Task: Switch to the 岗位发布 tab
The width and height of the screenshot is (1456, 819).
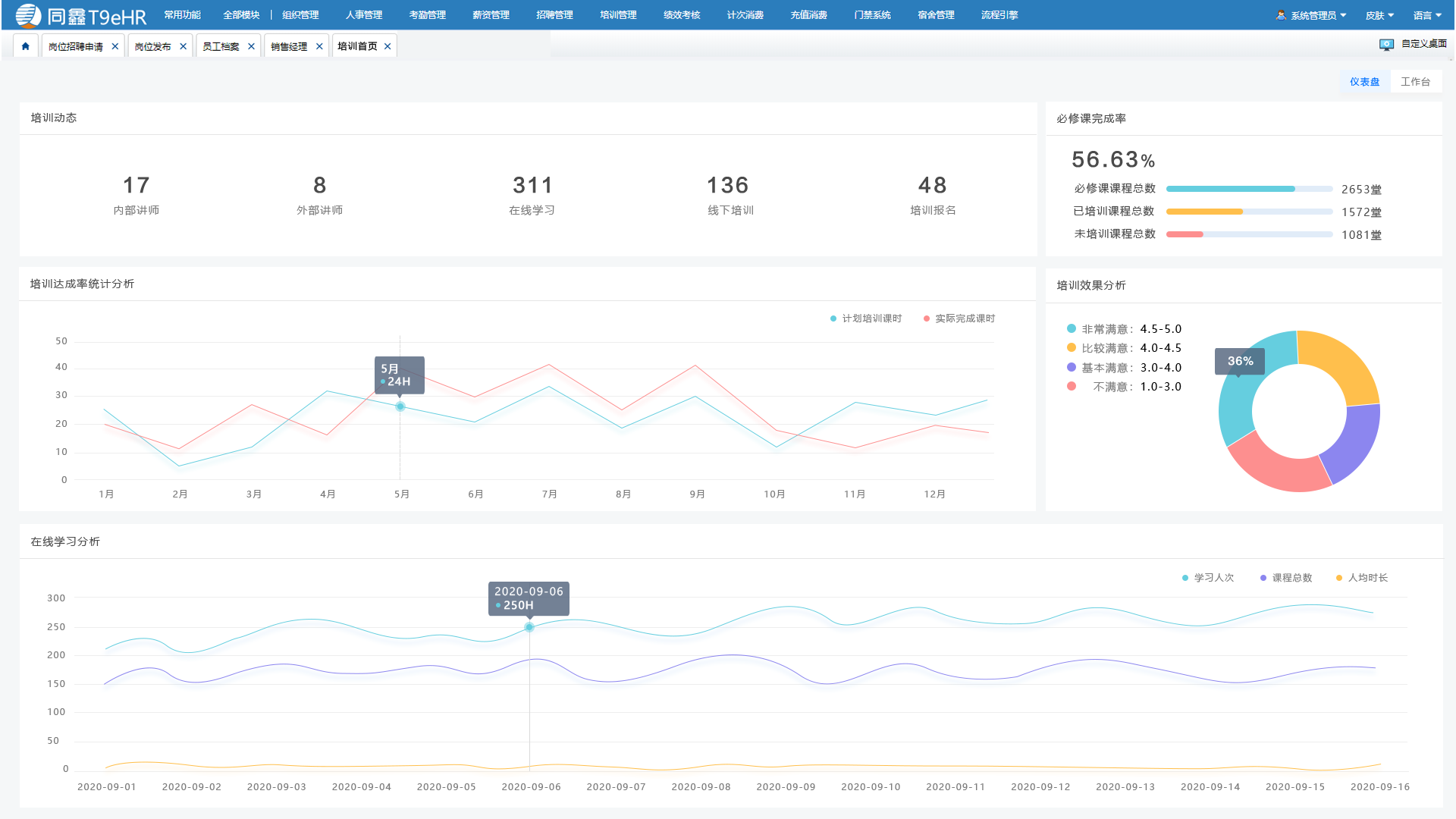Action: click(x=152, y=46)
